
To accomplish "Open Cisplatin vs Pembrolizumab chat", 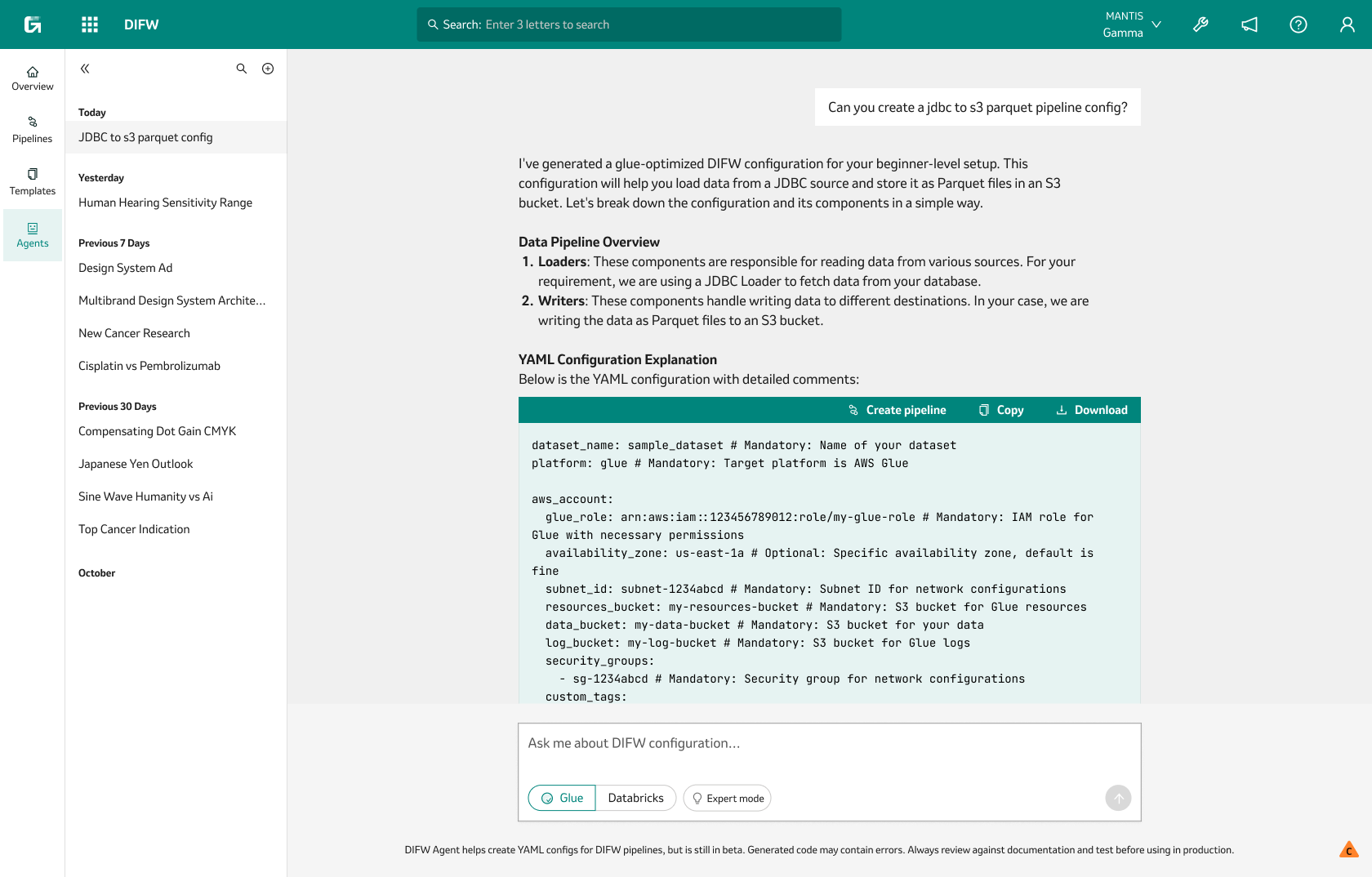I will (176, 366).
